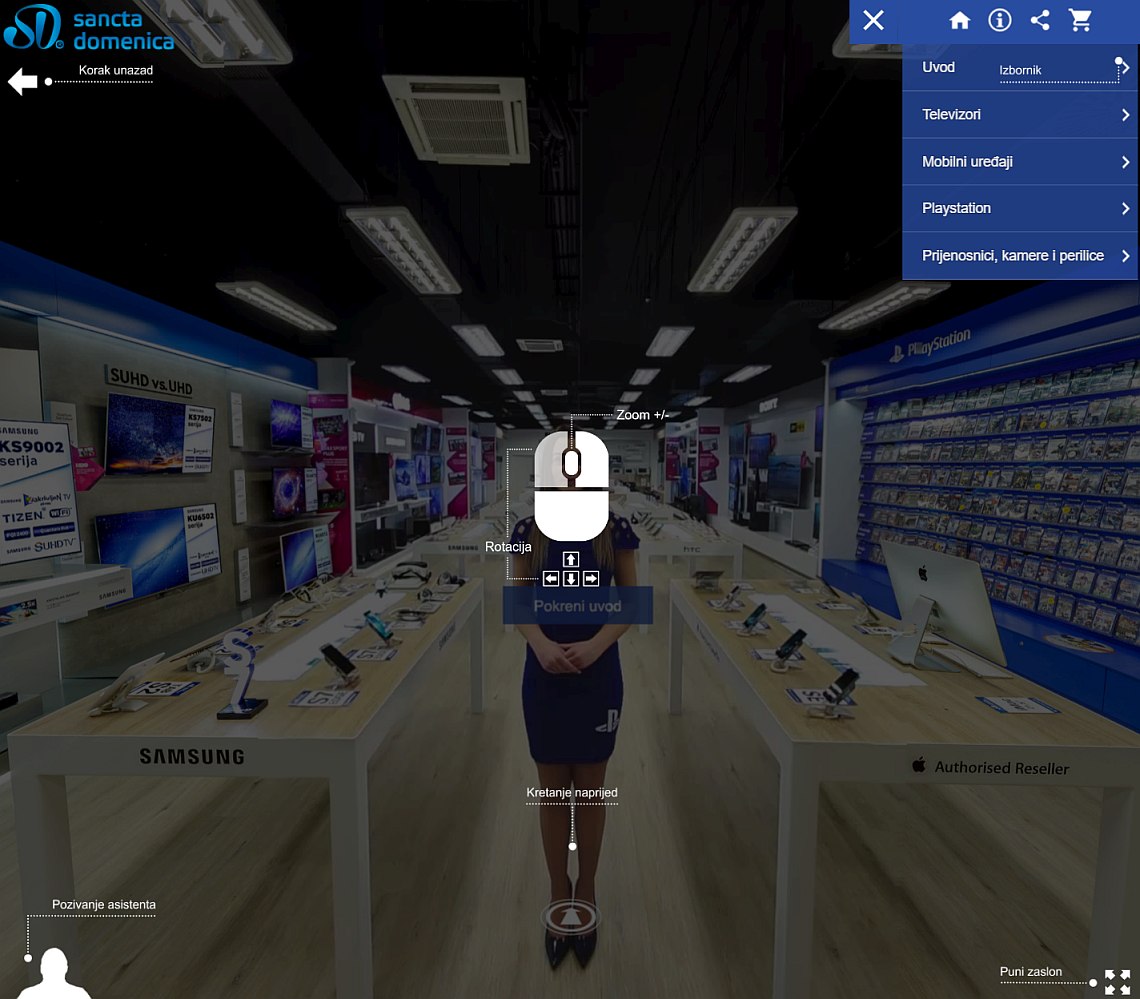Toggle full screen with the expand icon
The width and height of the screenshot is (1140, 999).
coord(1117,982)
